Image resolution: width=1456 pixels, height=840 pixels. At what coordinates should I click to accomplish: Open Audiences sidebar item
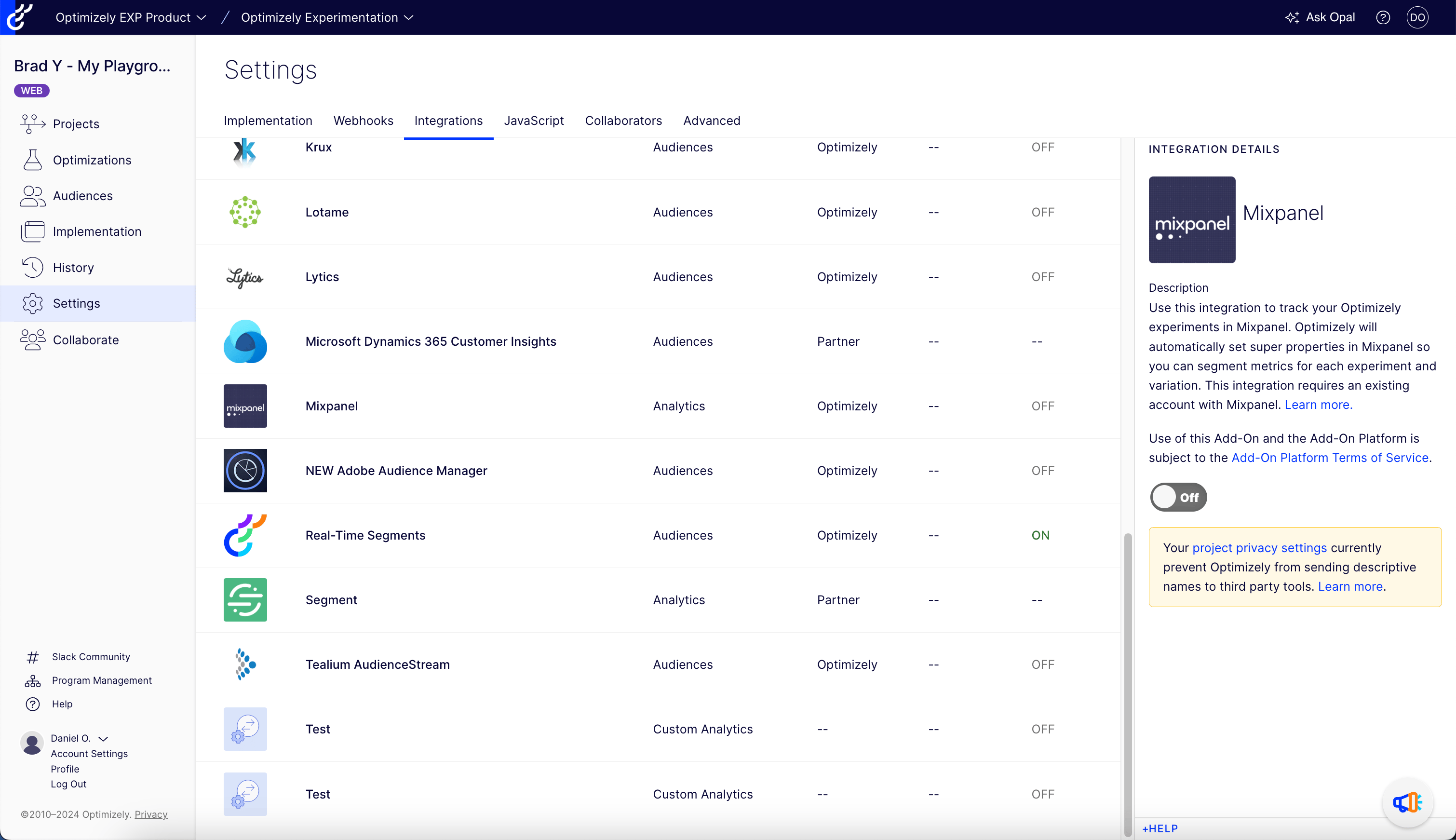82,196
